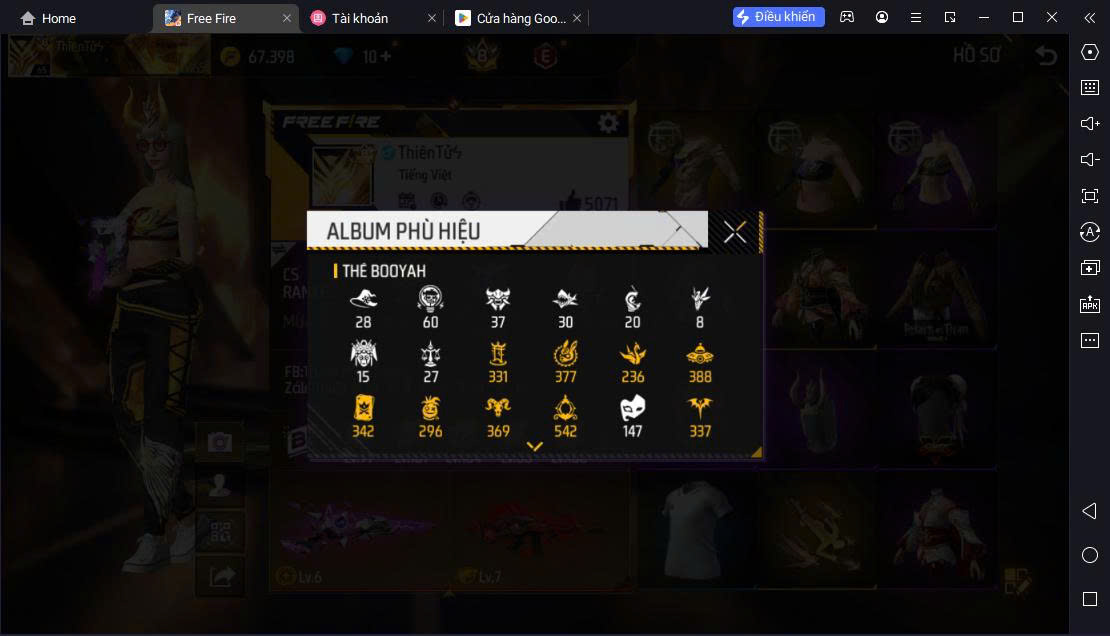Open the emulator hamburger menu
This screenshot has width=1110, height=636.
(x=915, y=18)
